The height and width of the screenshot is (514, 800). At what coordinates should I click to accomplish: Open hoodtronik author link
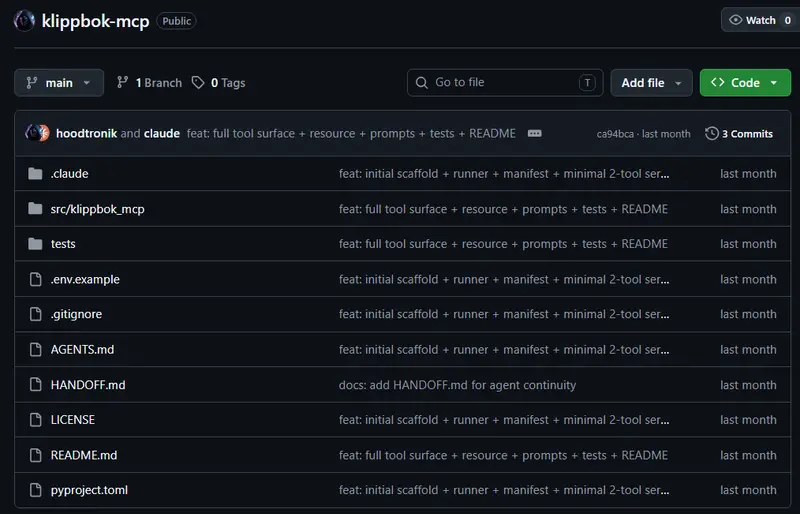[86, 134]
